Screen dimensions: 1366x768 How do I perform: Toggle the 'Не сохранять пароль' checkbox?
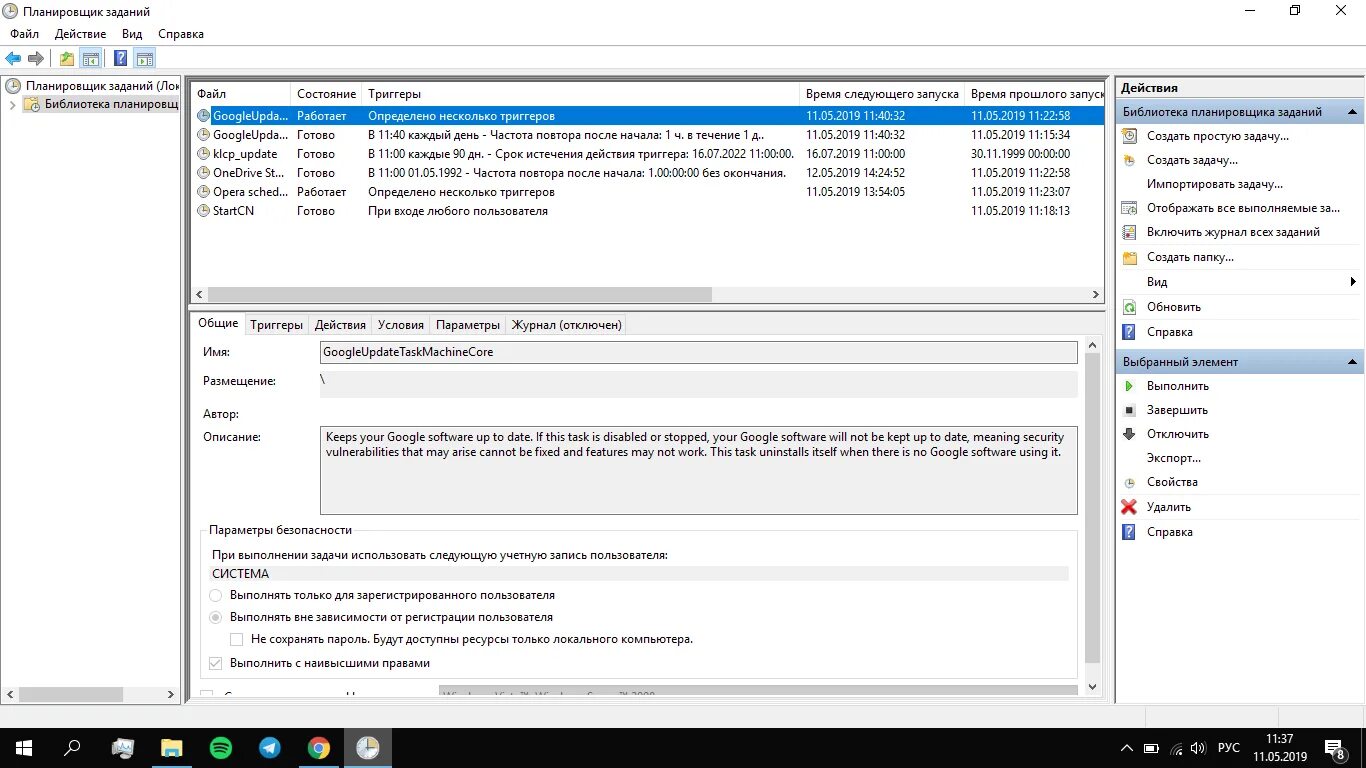(237, 639)
